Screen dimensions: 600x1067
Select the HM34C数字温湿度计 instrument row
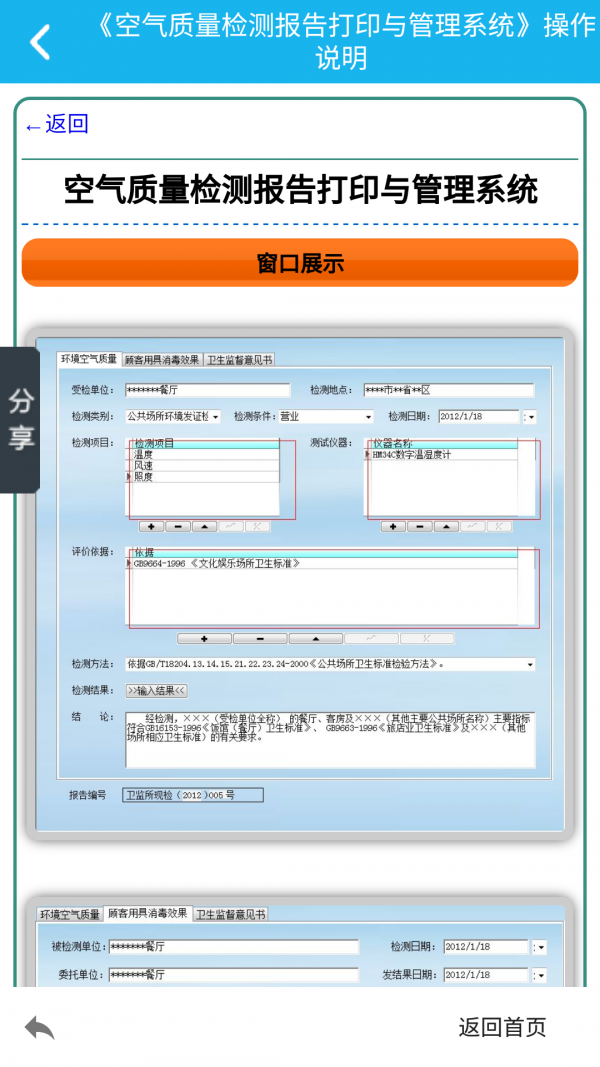(441, 455)
